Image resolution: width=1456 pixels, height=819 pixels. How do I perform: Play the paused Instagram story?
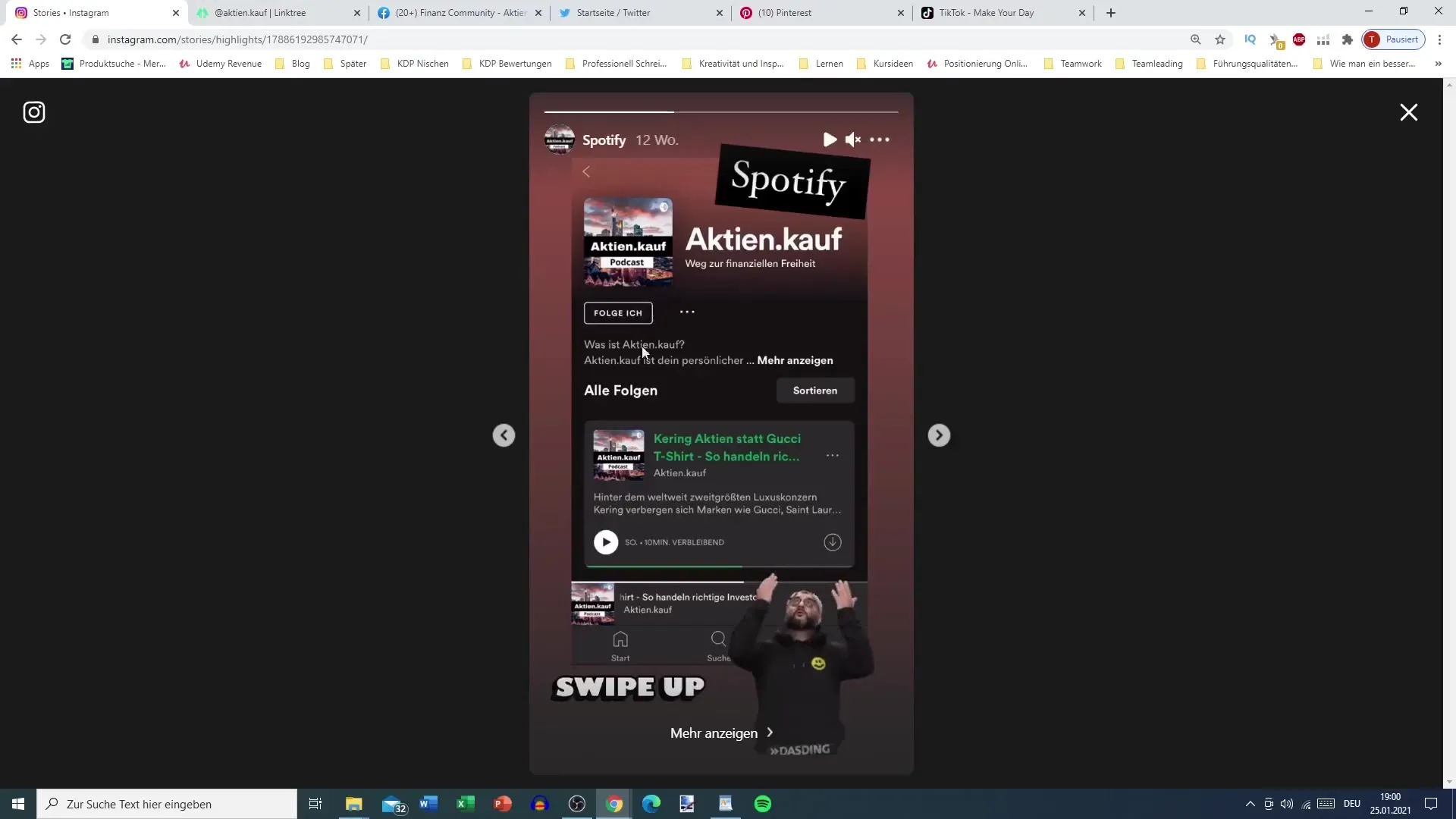pyautogui.click(x=830, y=140)
